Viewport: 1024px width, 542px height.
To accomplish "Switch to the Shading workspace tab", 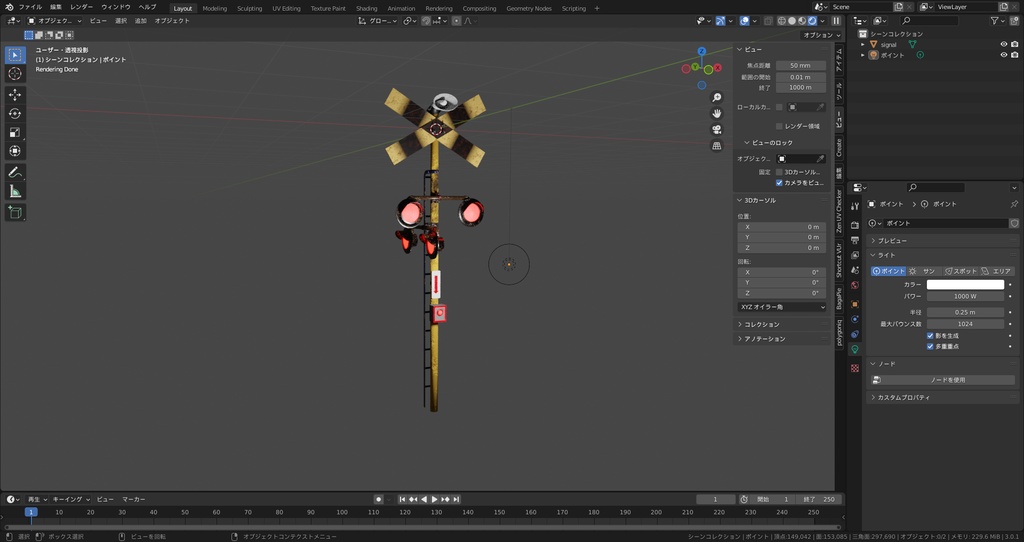I will click(366, 8).
